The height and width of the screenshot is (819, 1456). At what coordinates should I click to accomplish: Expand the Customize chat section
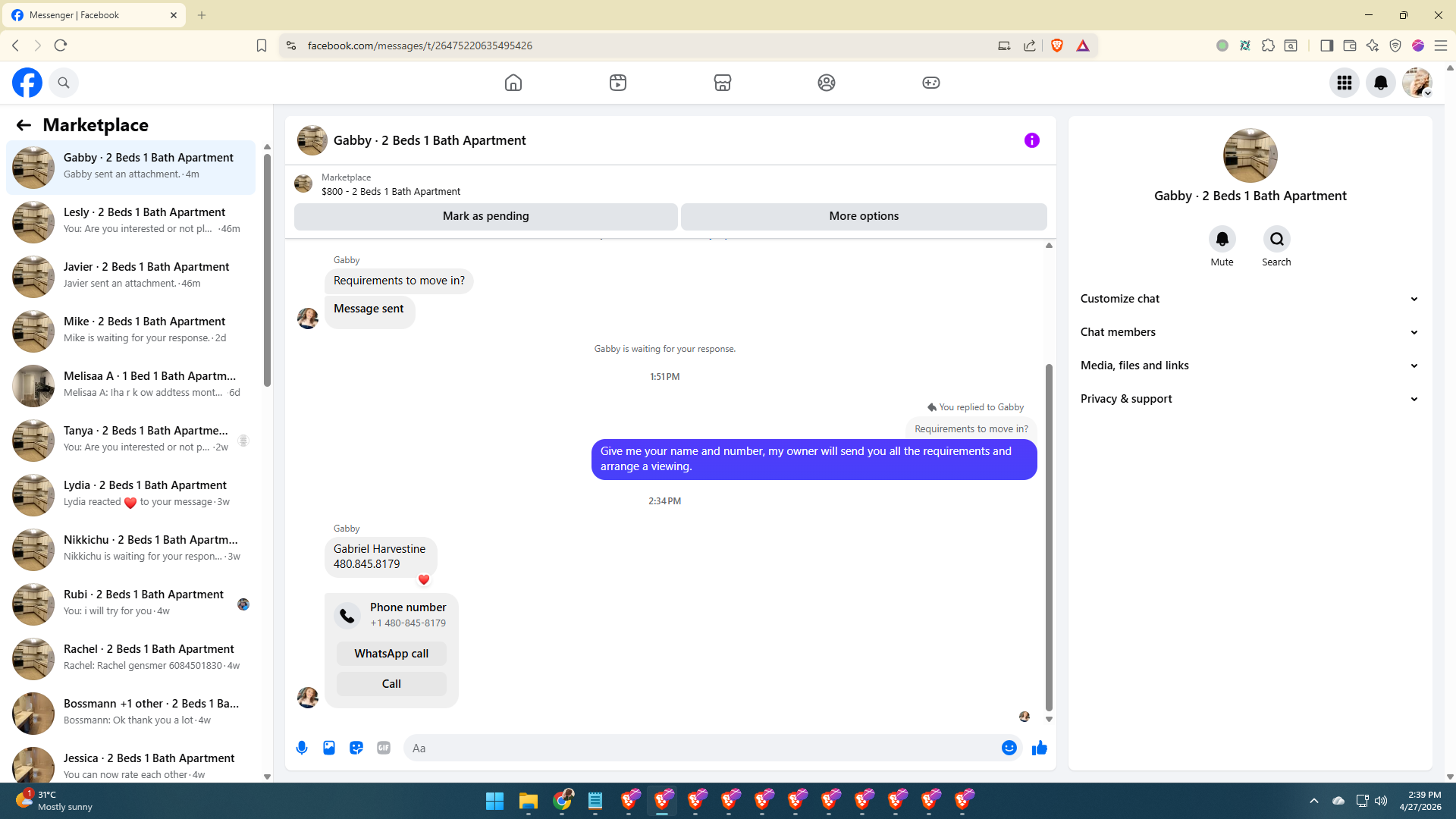pos(1250,299)
